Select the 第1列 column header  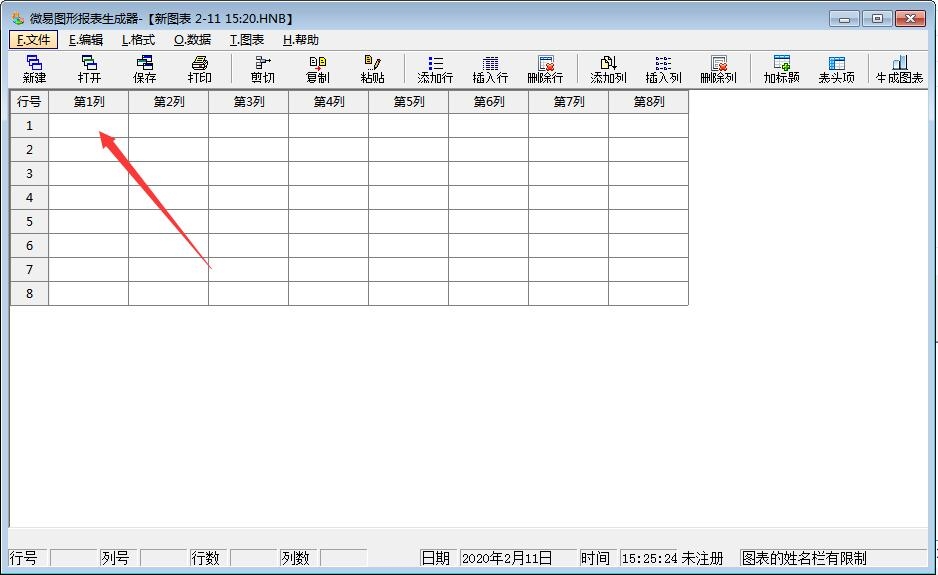[x=89, y=102]
